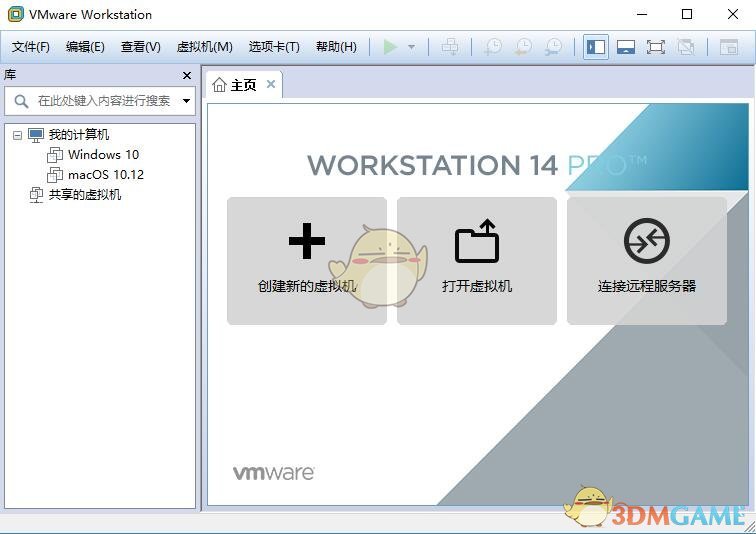The width and height of the screenshot is (756, 534).
Task: Maximize the VMware Workstation window
Action: point(687,14)
